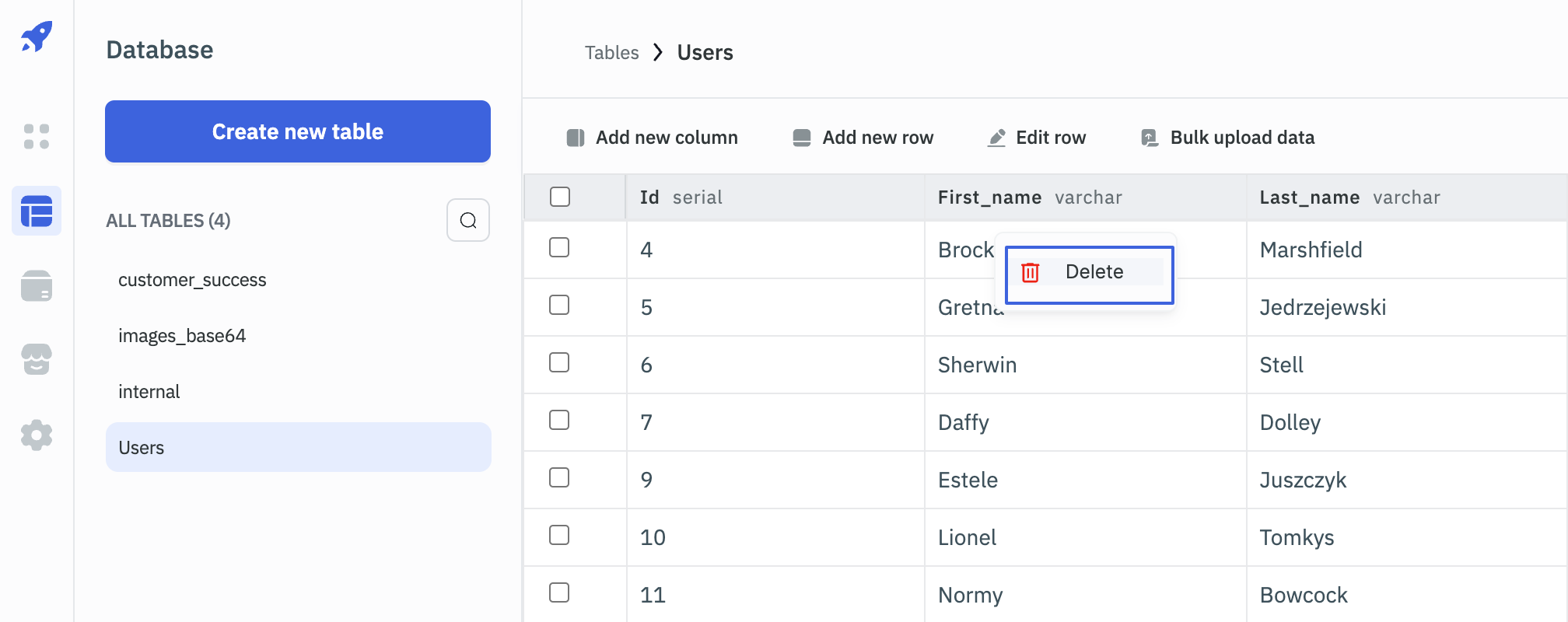The width and height of the screenshot is (1568, 622).
Task: Click Add new column
Action: (x=653, y=138)
